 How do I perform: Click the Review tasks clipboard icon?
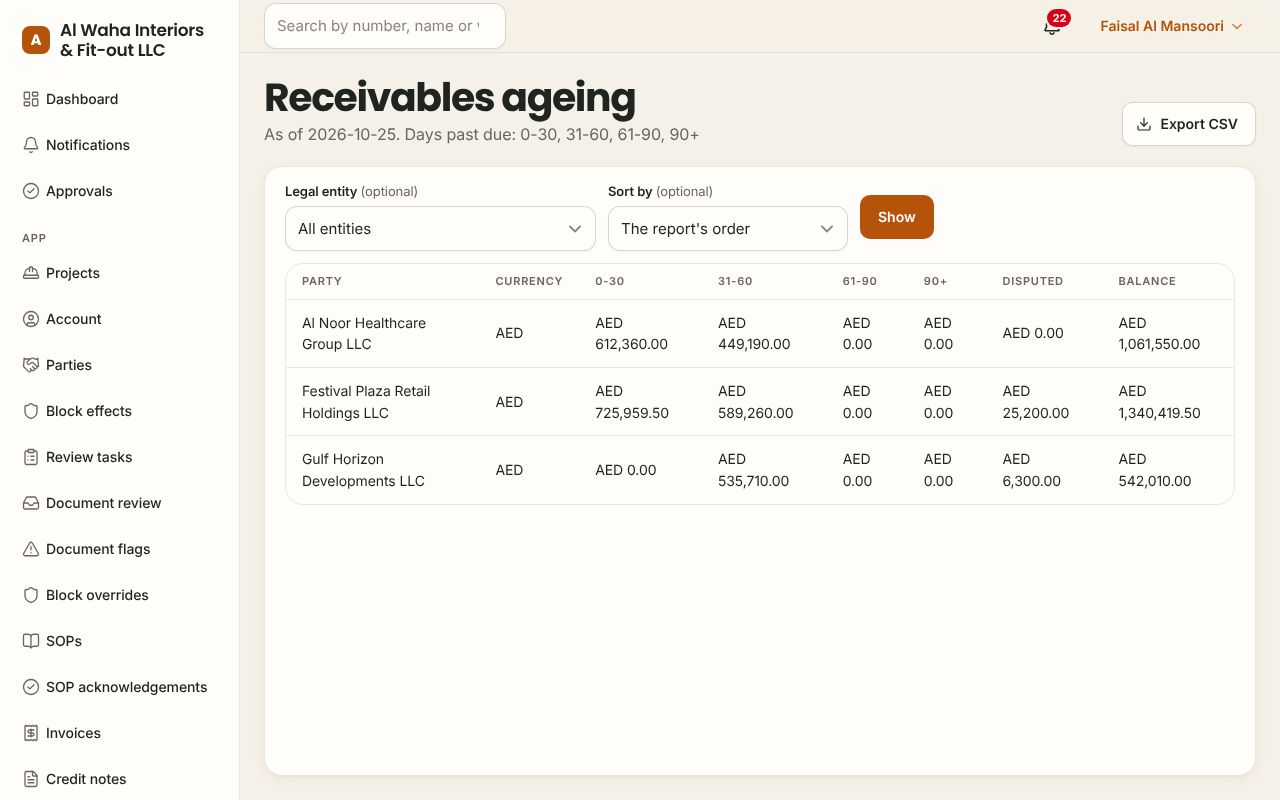pos(31,457)
